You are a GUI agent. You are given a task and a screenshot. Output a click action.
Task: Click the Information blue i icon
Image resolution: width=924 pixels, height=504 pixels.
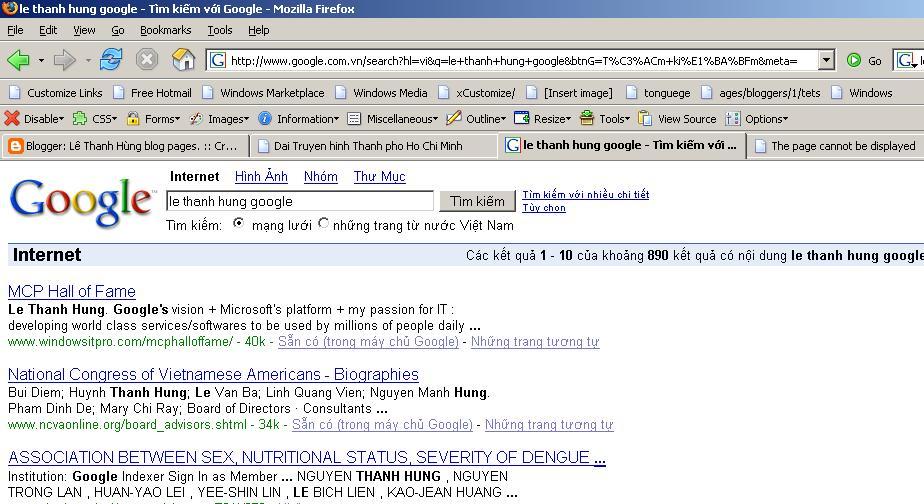(x=265, y=118)
